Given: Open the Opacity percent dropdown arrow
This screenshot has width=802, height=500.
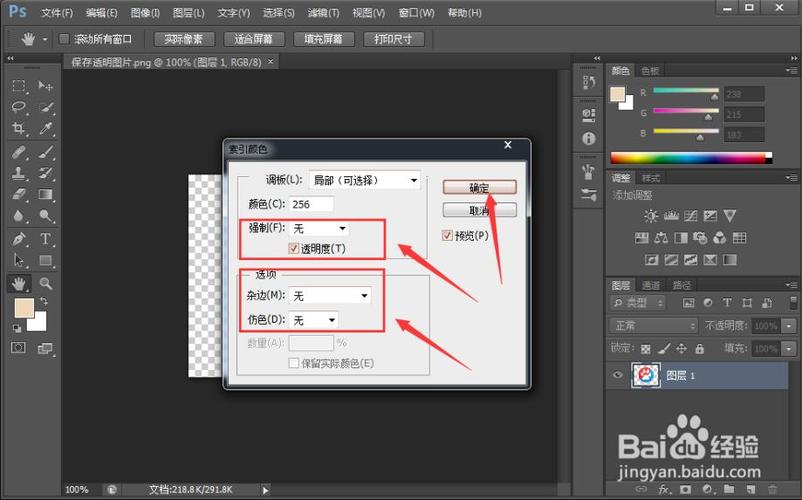Looking at the screenshot, I should point(789,326).
